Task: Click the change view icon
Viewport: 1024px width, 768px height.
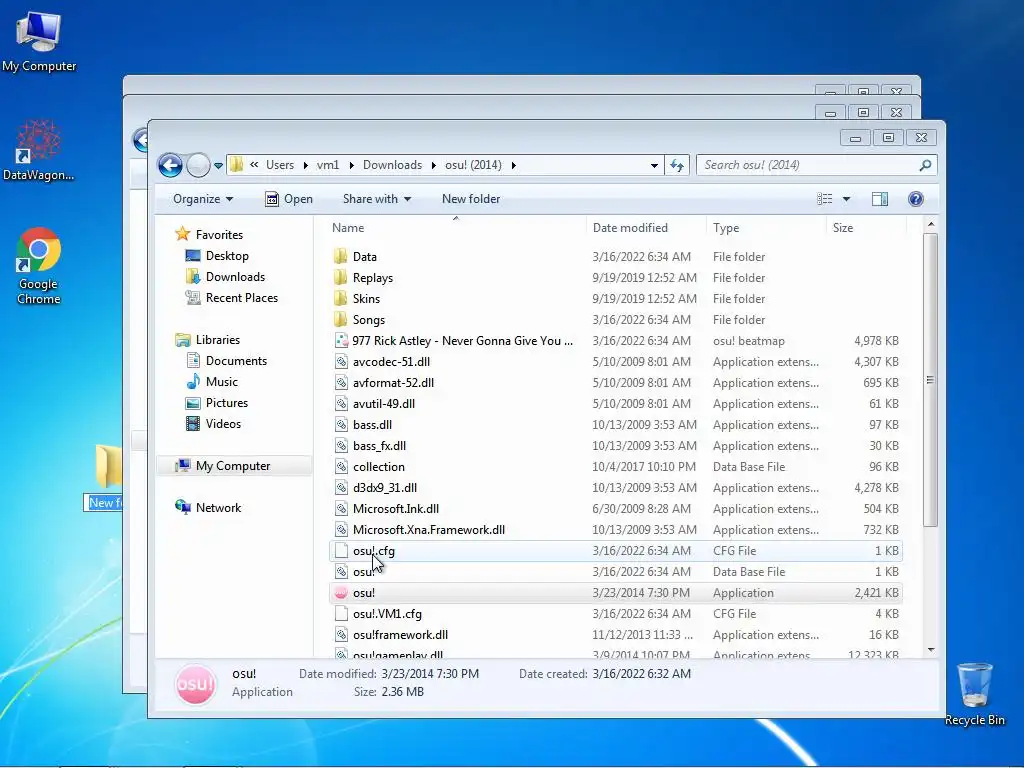Action: (825, 199)
